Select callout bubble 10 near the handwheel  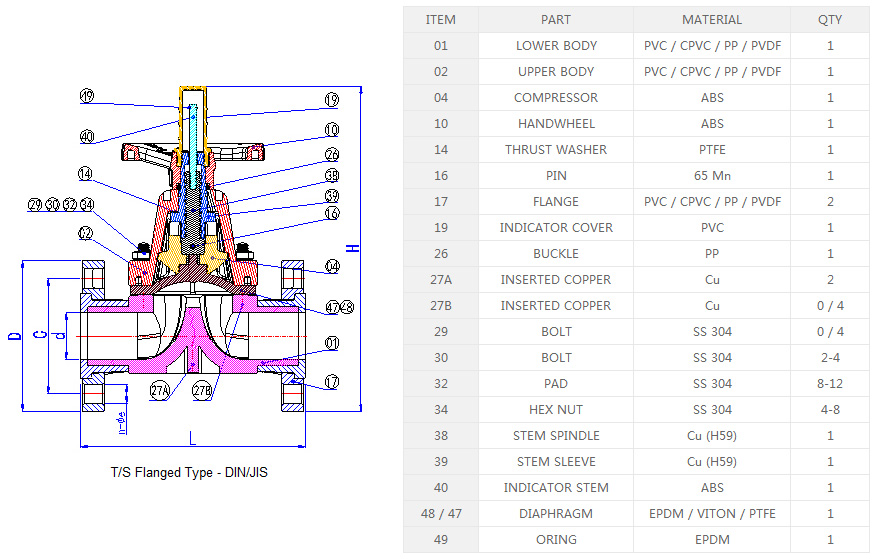[x=331, y=130]
